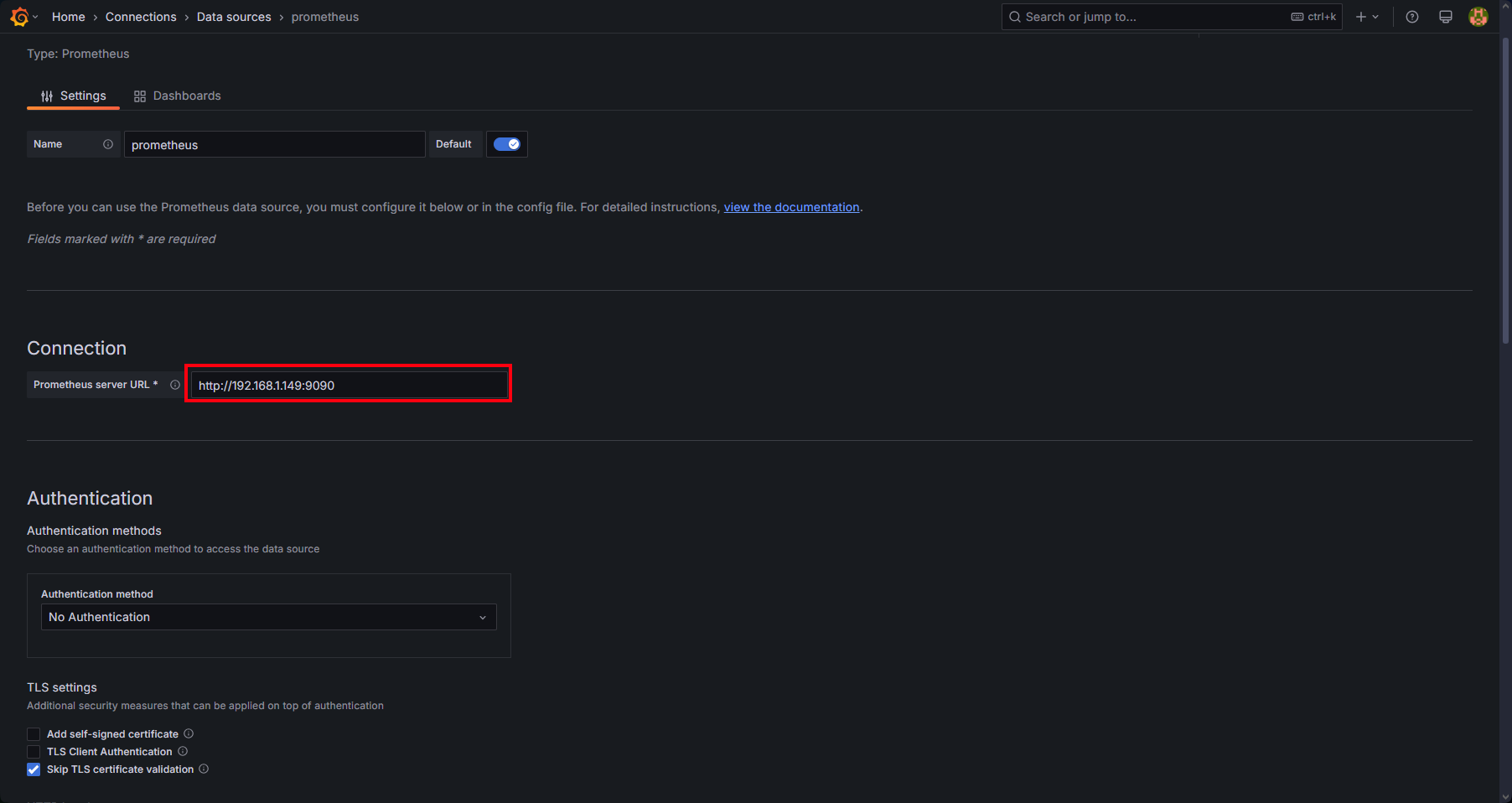
Task: Expand the plus add-new menu
Action: (1366, 17)
